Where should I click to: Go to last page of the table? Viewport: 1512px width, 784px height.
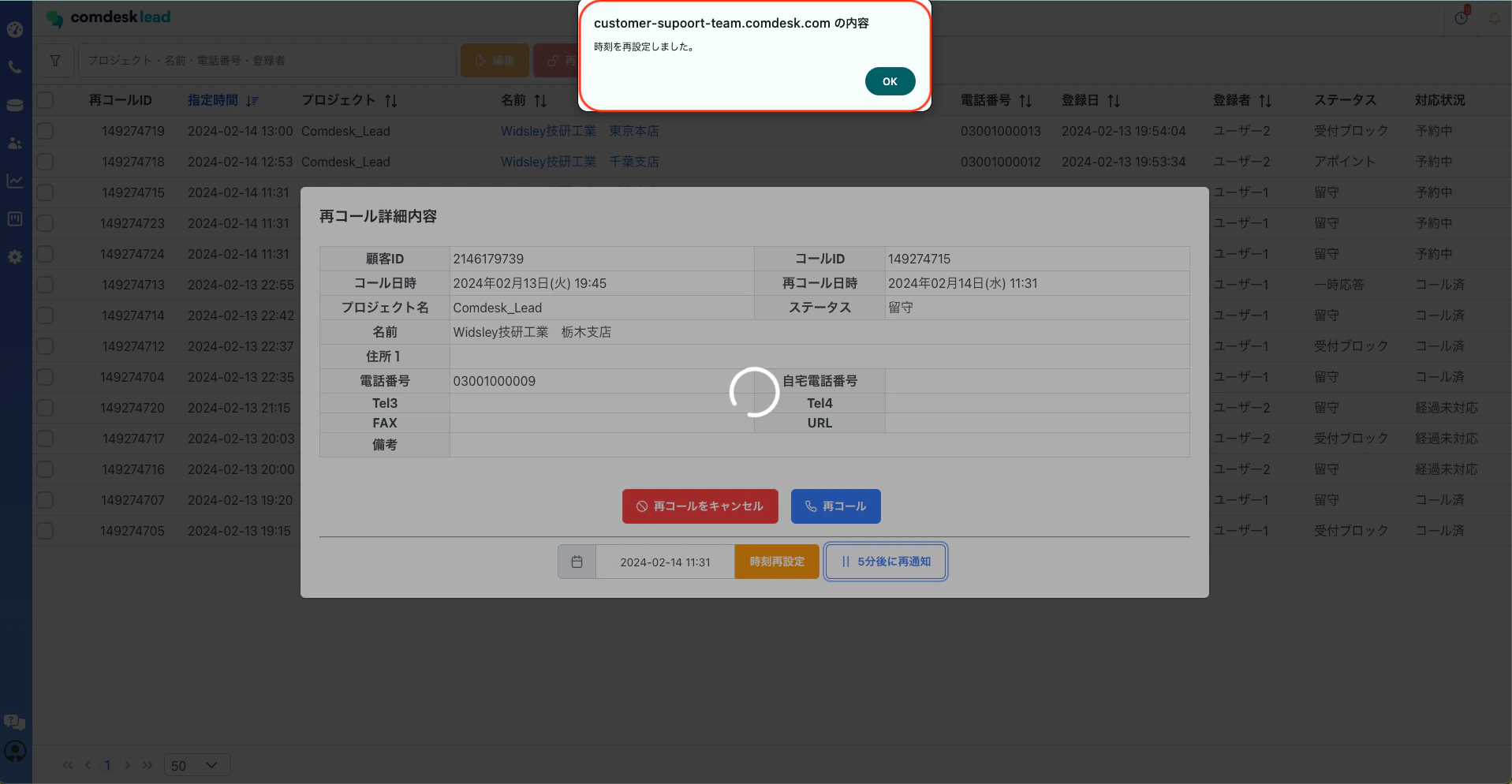point(147,765)
